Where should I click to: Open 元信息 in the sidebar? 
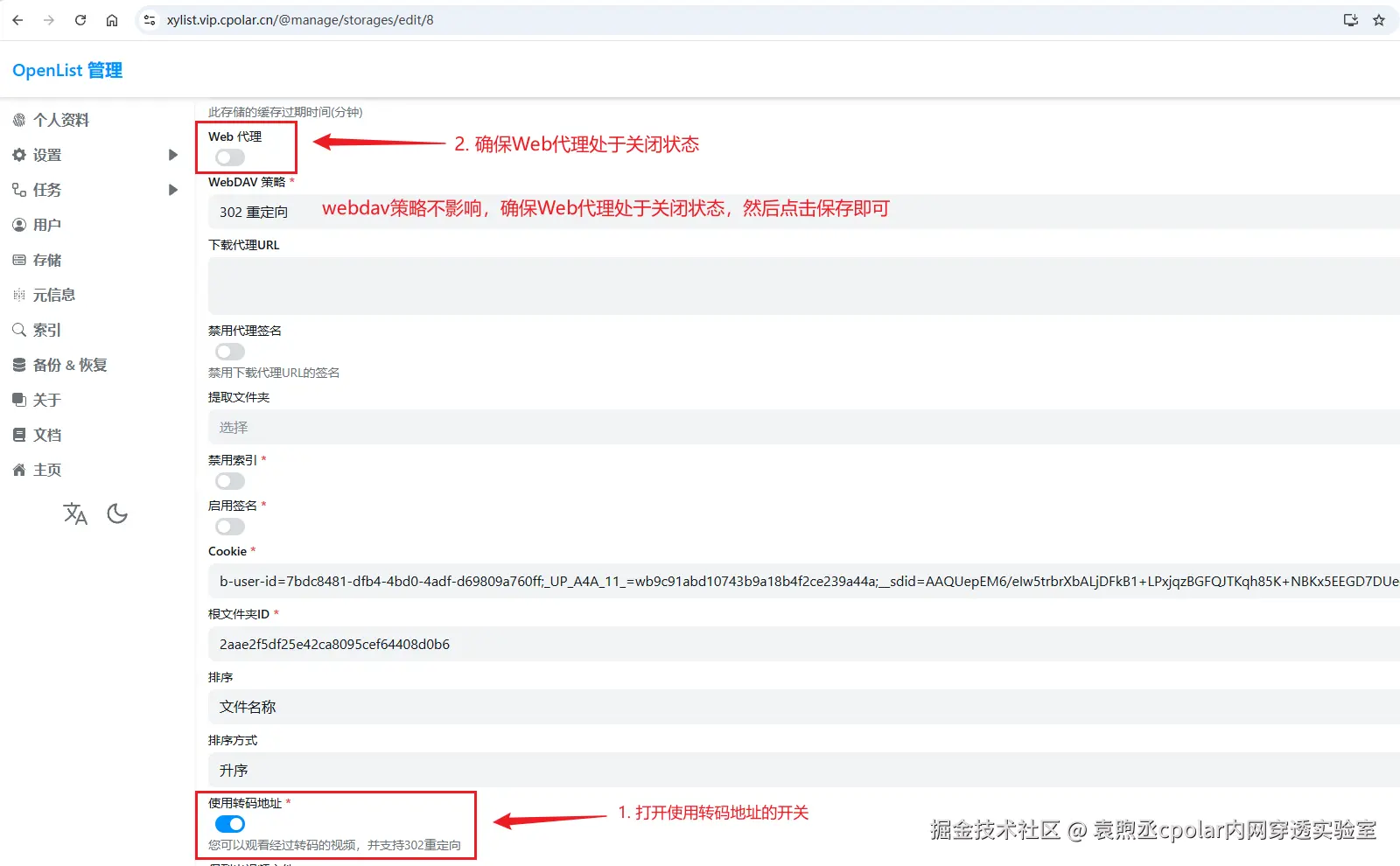tap(54, 295)
